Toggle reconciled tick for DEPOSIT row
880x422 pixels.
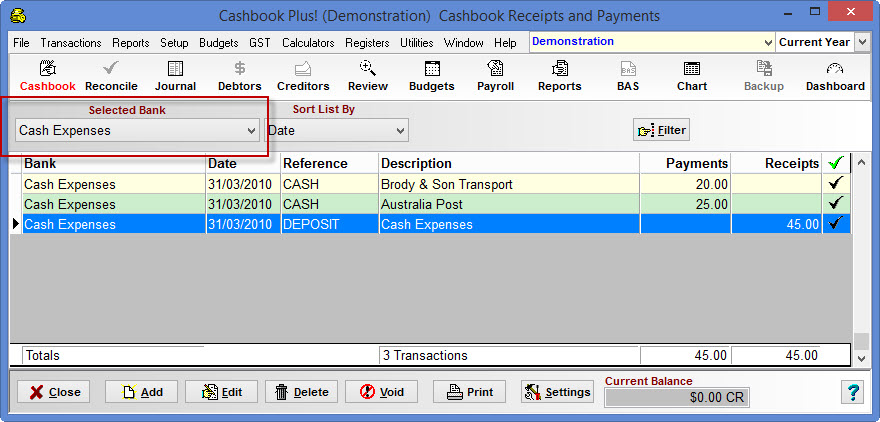coord(836,224)
